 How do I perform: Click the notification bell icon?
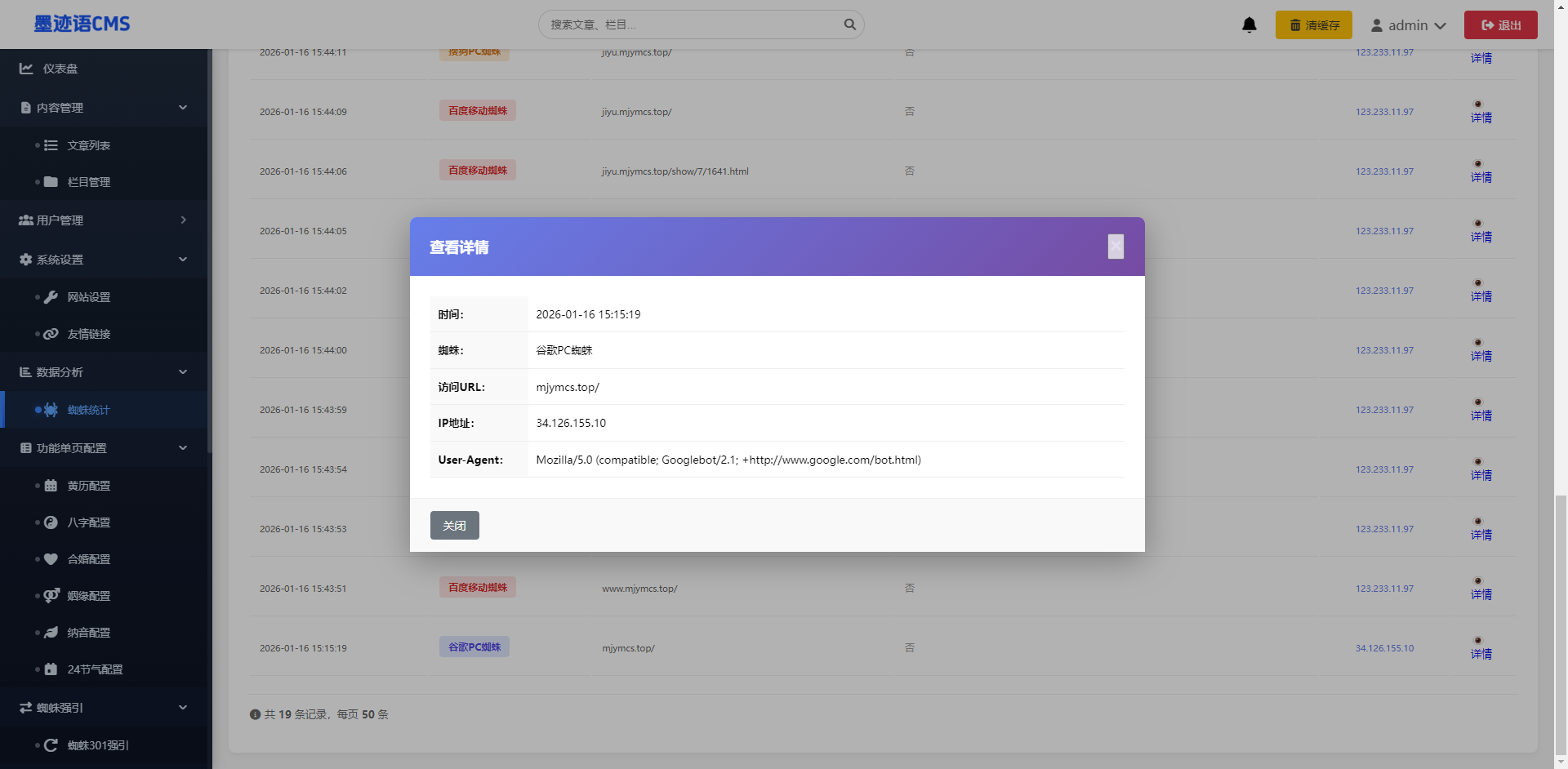point(1249,25)
